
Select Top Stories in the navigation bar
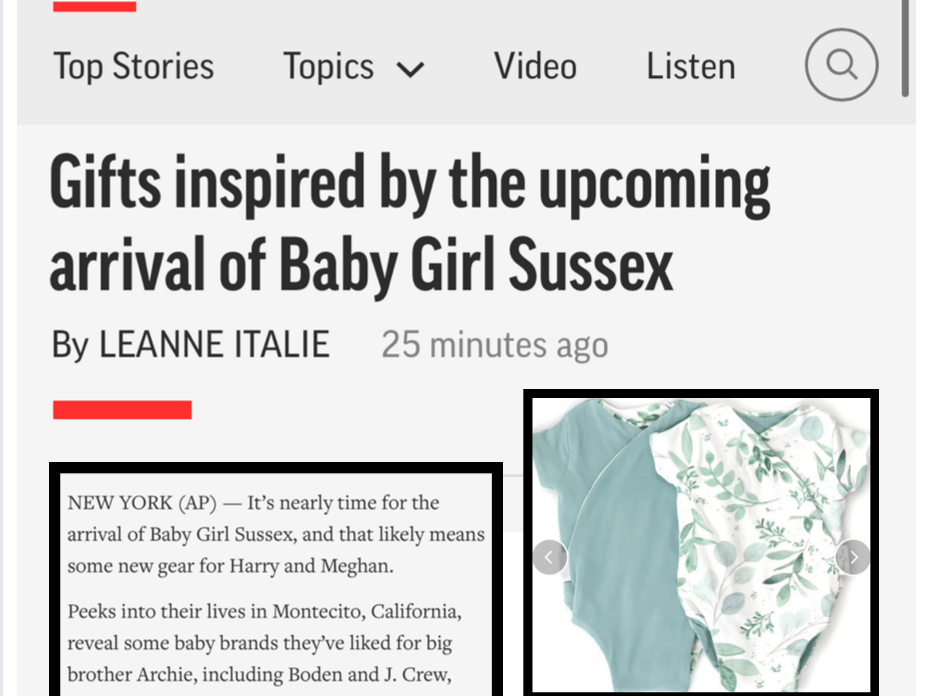(x=133, y=66)
